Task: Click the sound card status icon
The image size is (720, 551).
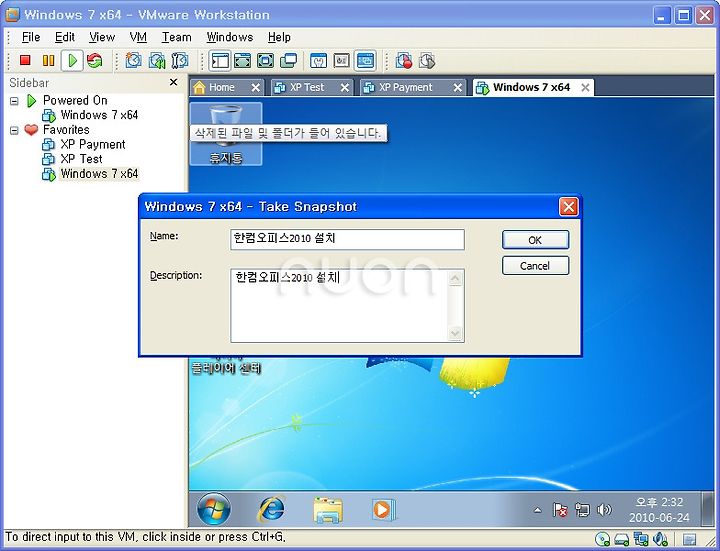Action: point(660,539)
